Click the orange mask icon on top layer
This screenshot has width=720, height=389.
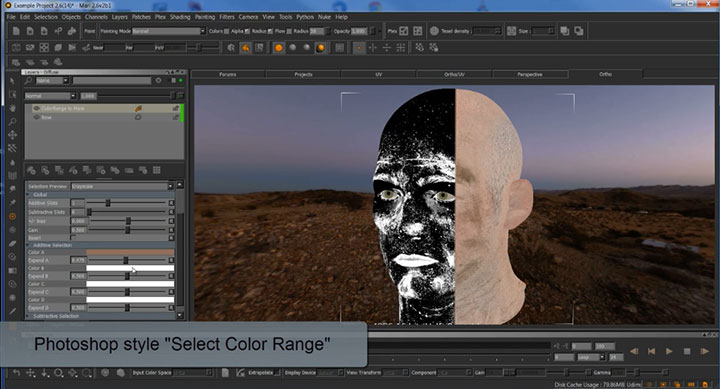coord(138,108)
